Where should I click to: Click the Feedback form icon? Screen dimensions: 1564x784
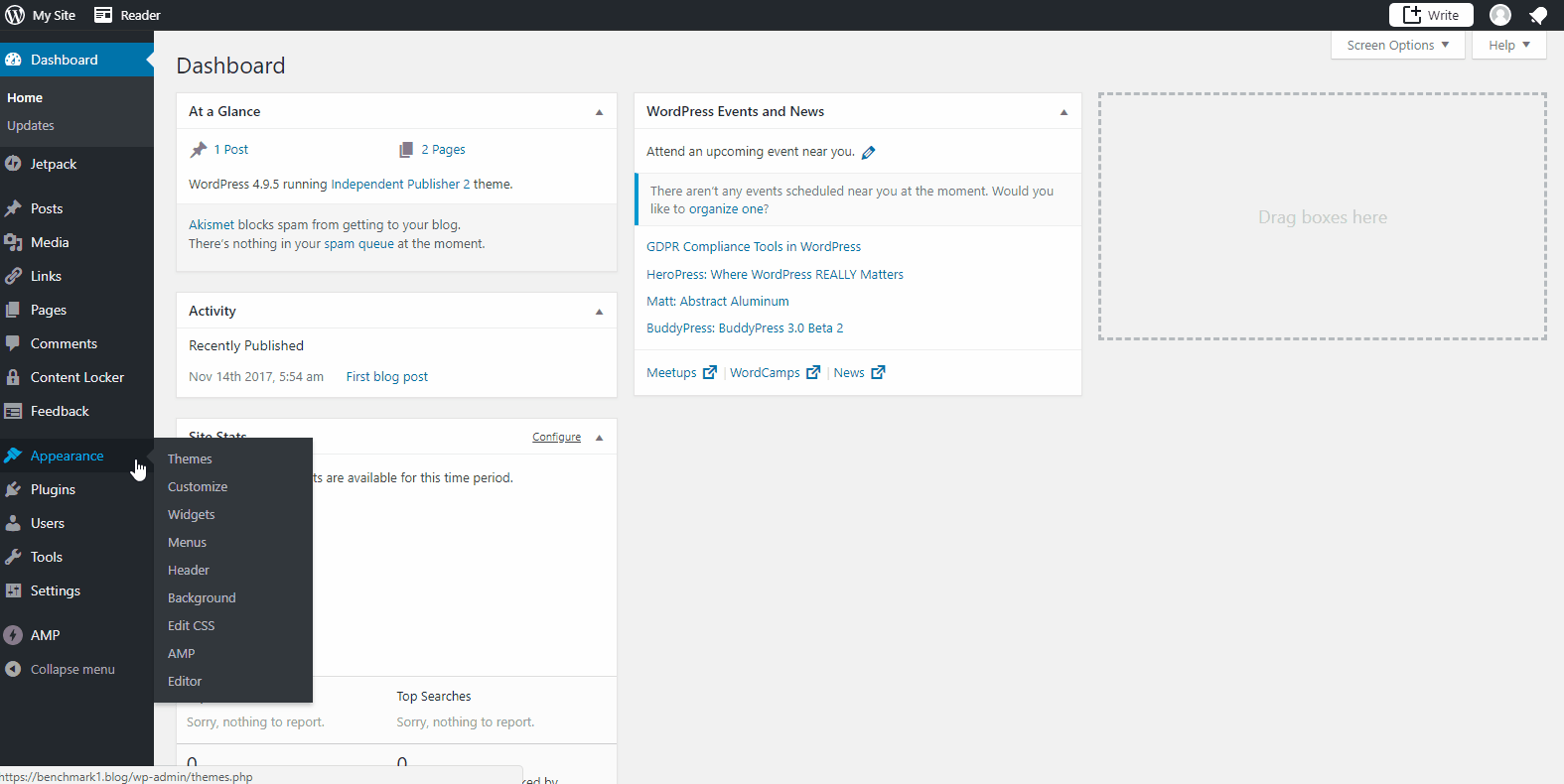tap(13, 411)
